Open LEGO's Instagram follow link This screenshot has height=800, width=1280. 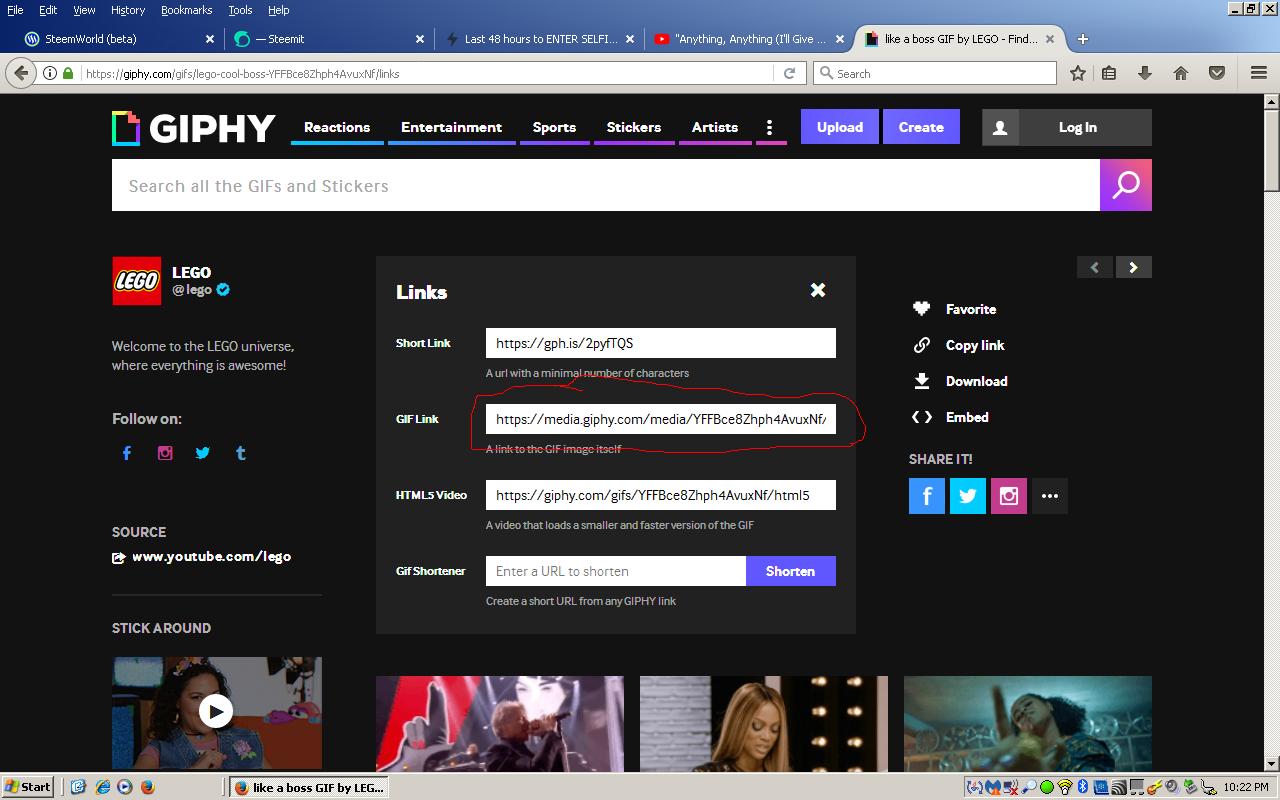pyautogui.click(x=165, y=453)
